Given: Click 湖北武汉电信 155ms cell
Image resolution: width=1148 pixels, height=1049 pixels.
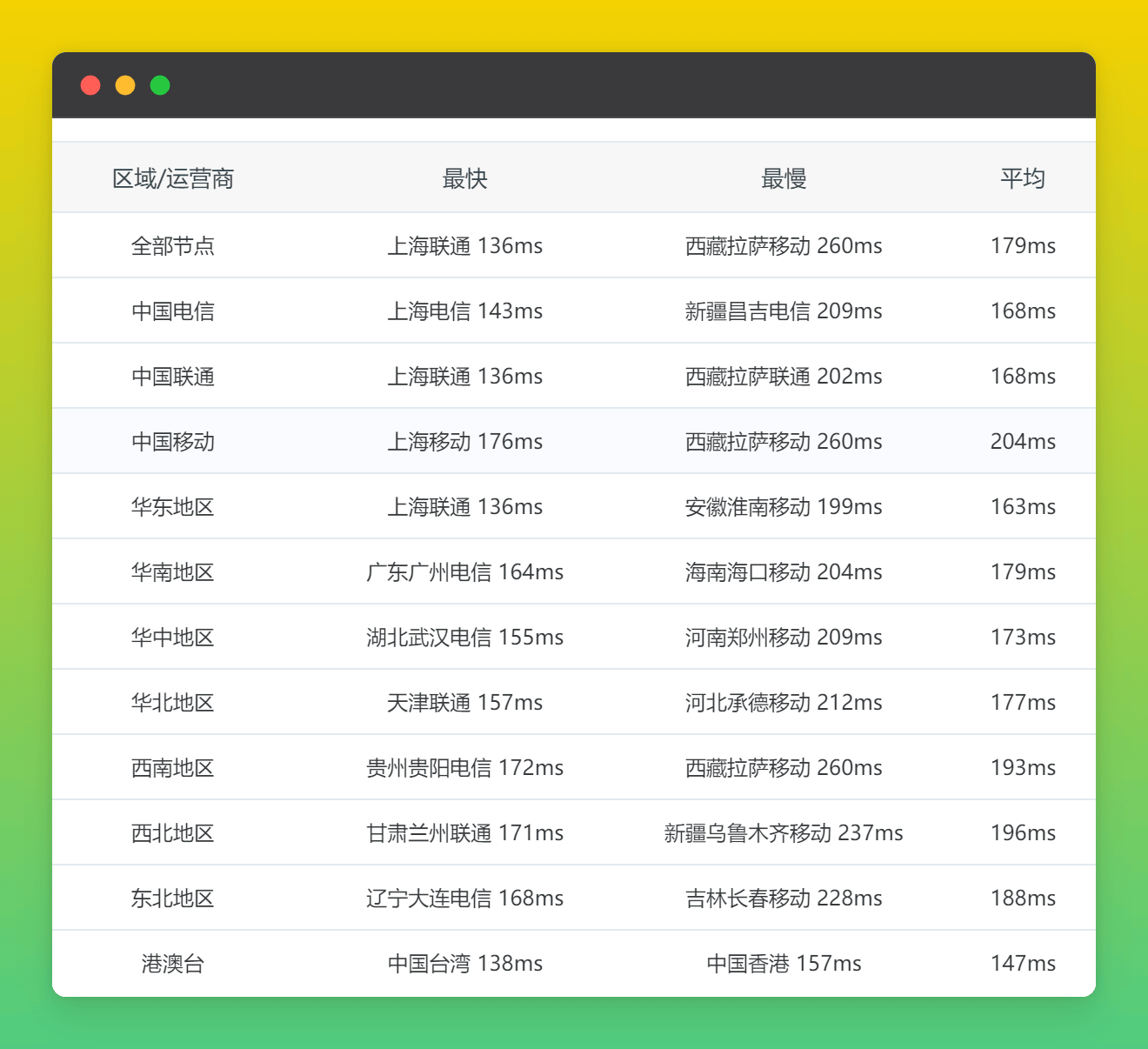Looking at the screenshot, I should (464, 638).
